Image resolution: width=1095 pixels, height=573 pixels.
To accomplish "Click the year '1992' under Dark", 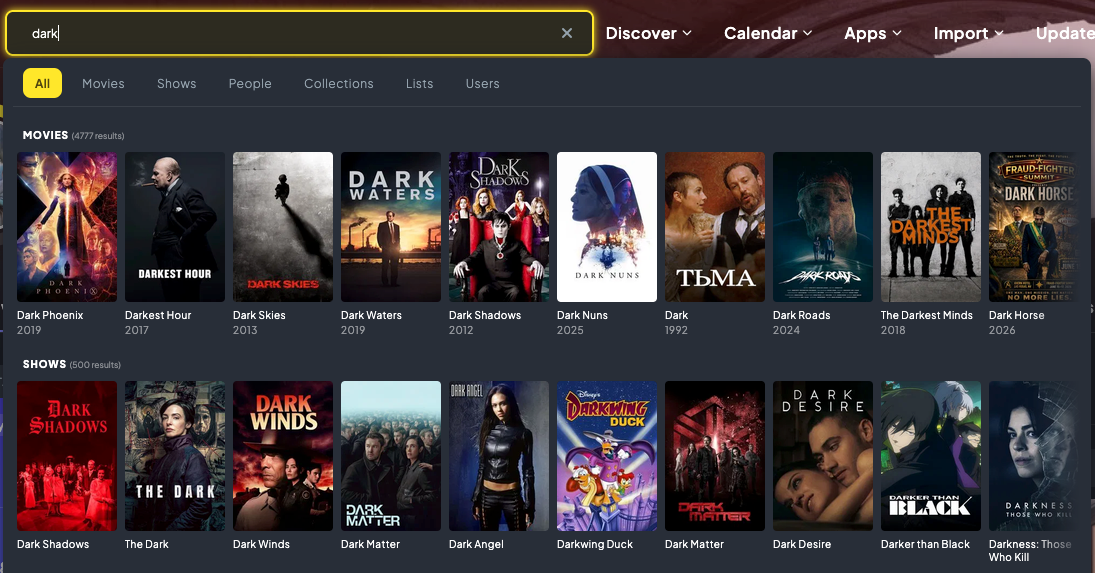I will click(676, 330).
